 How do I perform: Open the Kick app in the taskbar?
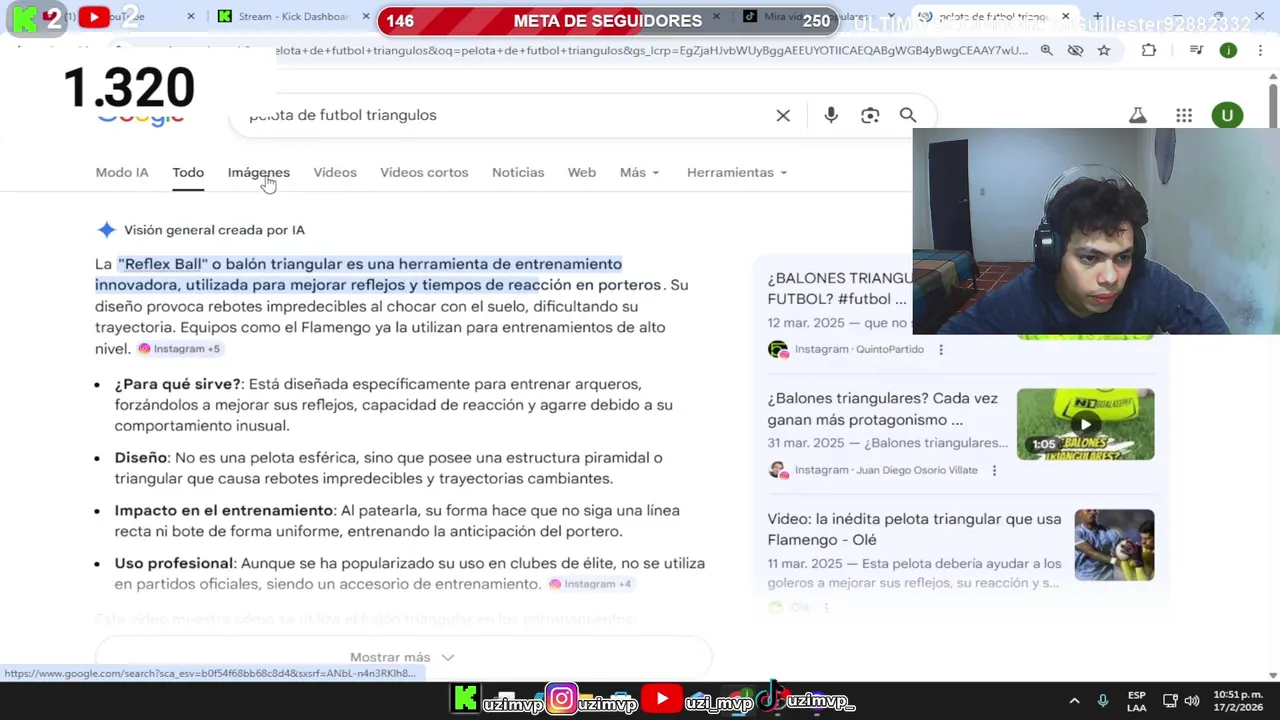point(465,699)
